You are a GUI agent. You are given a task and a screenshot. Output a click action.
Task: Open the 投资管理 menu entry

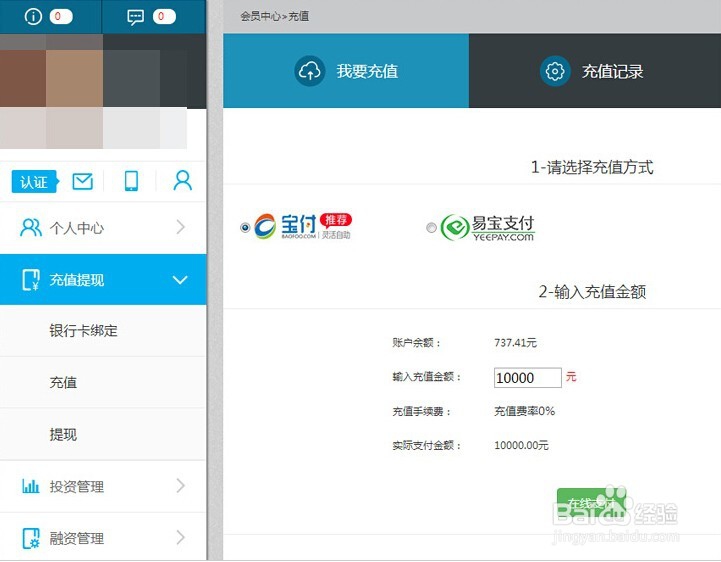tap(103, 486)
